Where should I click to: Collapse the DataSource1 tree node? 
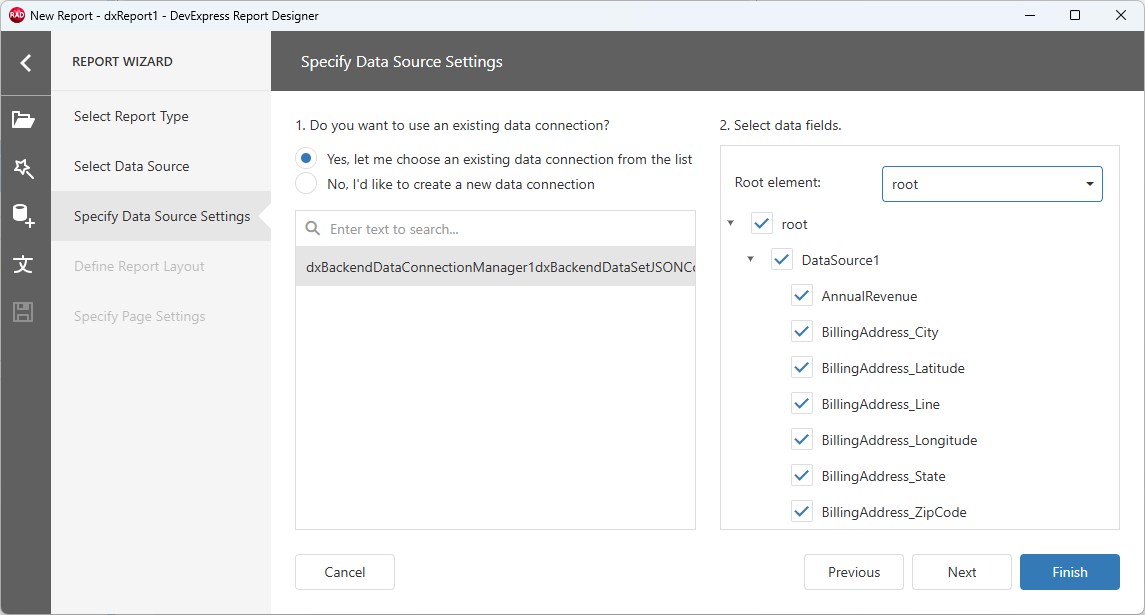point(752,259)
